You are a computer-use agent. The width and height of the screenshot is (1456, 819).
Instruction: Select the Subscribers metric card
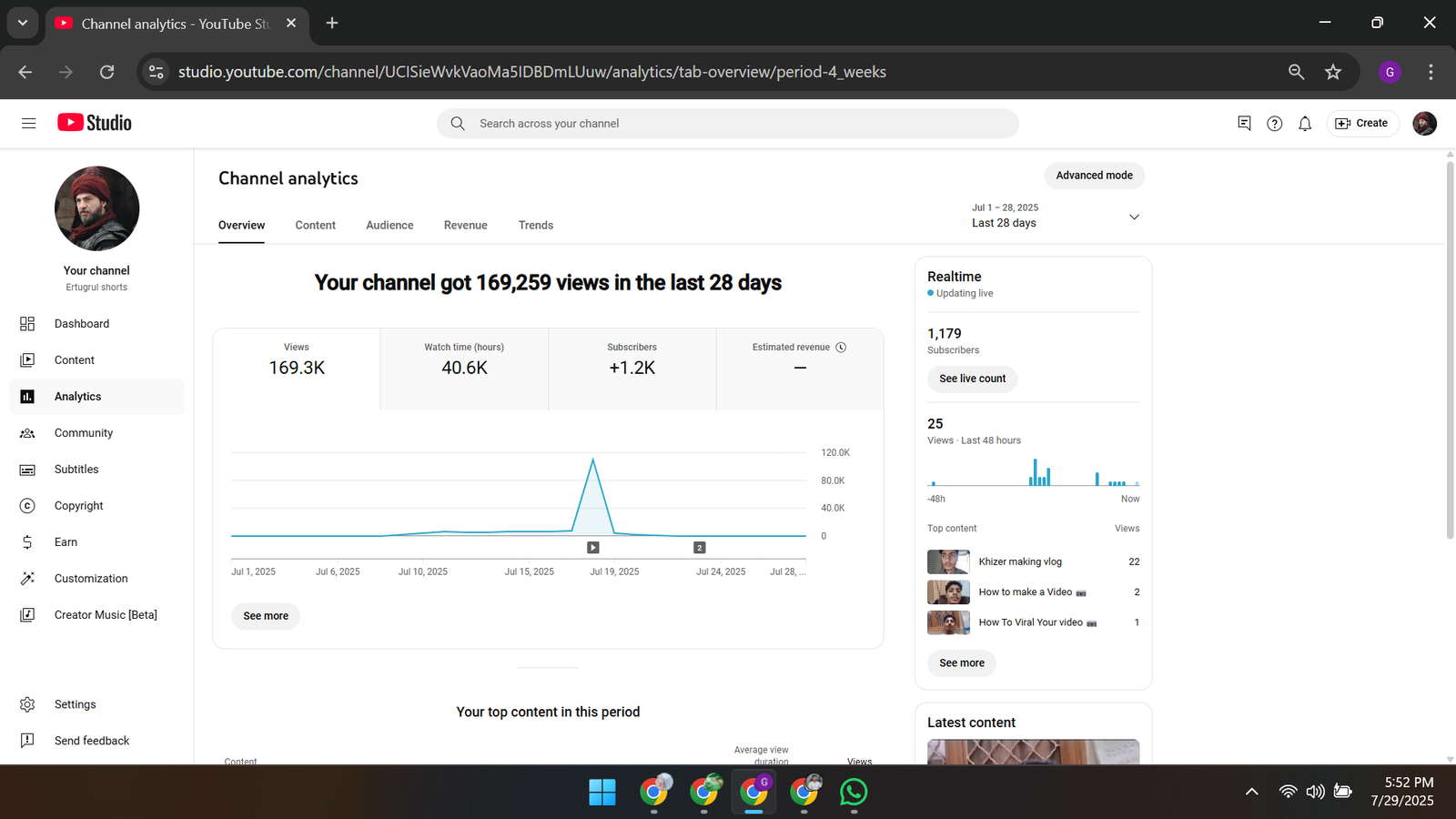click(632, 369)
